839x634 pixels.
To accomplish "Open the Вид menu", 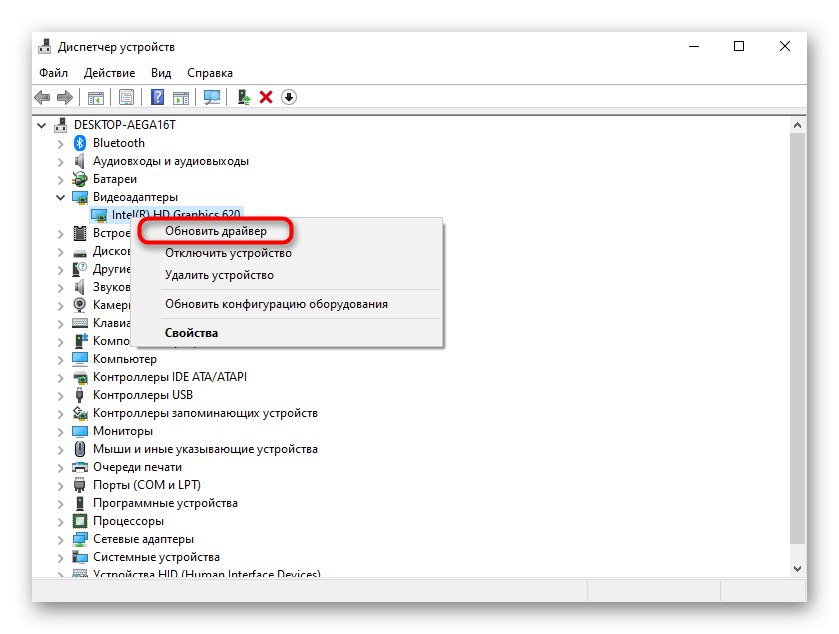I will 161,73.
